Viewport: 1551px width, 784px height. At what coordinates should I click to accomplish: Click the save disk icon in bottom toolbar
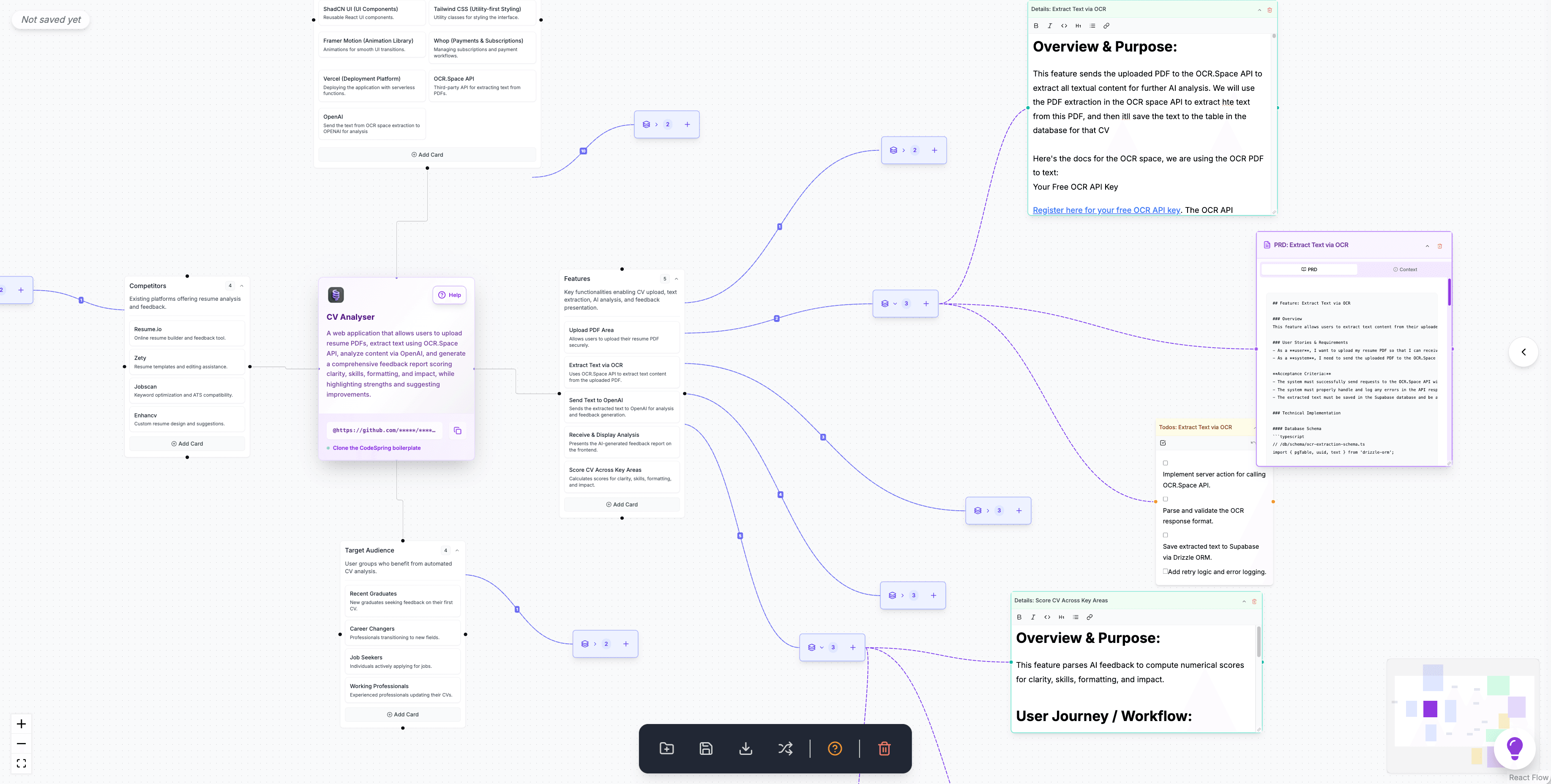(706, 749)
